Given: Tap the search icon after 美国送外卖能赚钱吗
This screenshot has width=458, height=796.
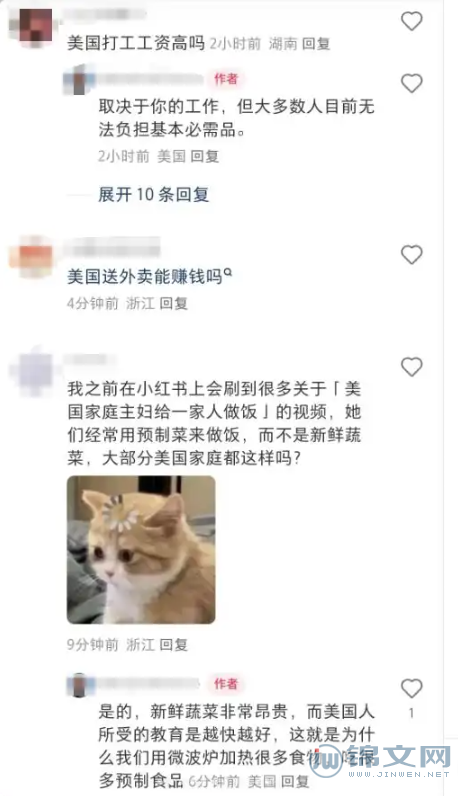Looking at the screenshot, I should point(228,273).
